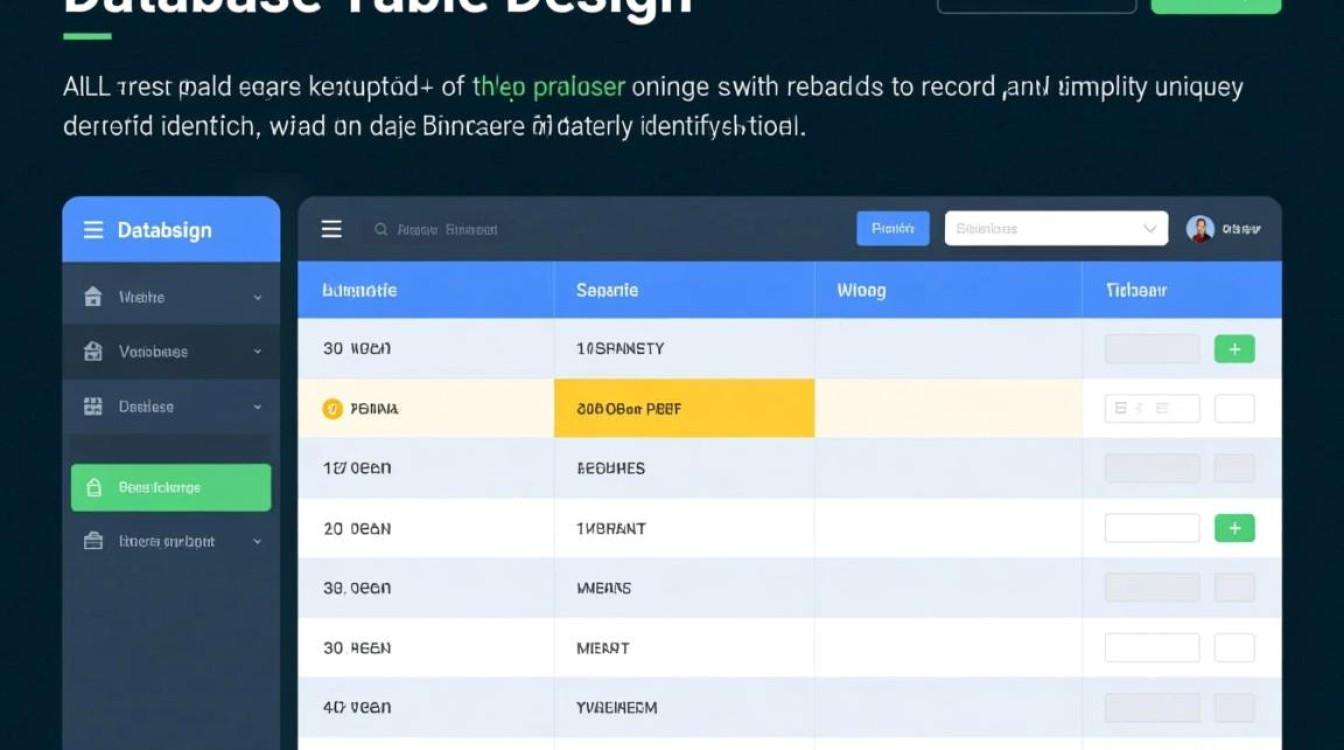Click the blue button left of the dropdown
This screenshot has height=750, width=1344.
point(892,229)
